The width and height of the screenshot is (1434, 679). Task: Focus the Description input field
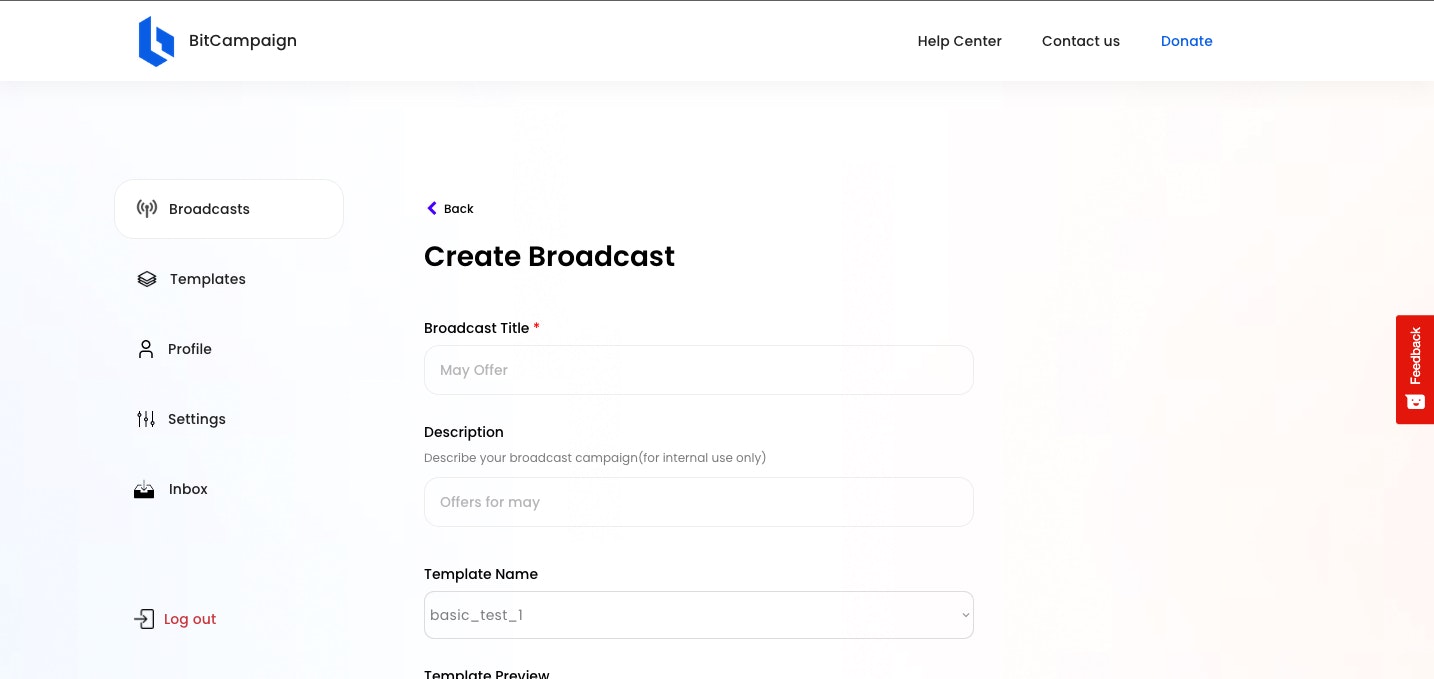tap(699, 502)
